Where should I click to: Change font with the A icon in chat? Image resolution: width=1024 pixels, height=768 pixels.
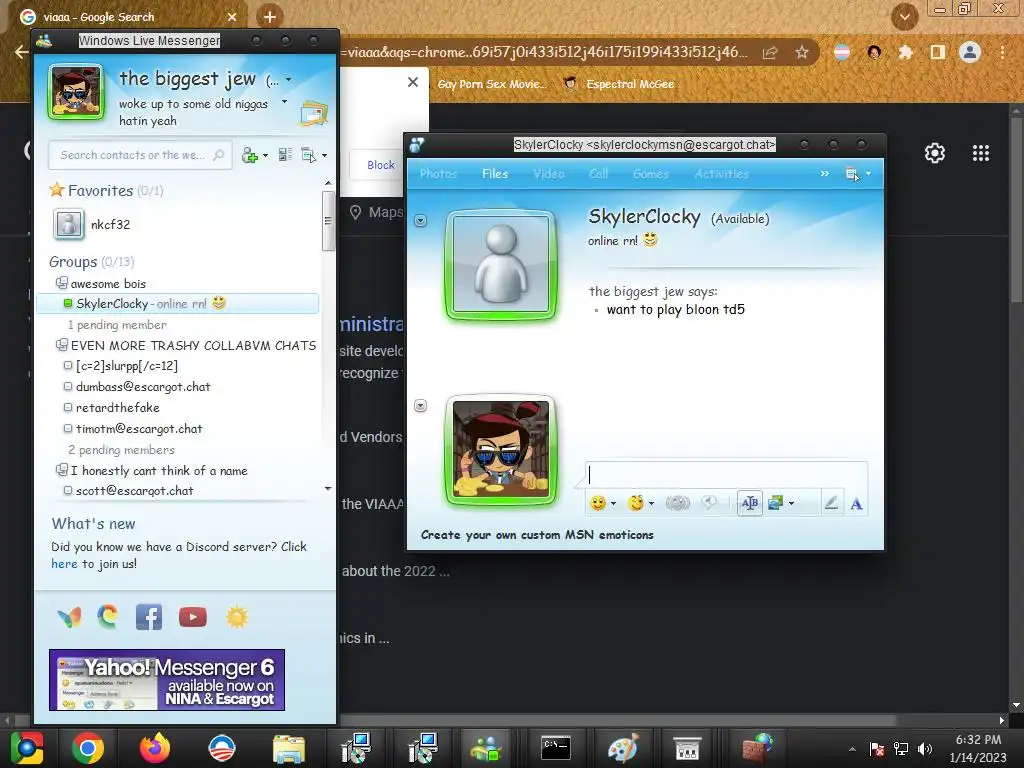(856, 504)
